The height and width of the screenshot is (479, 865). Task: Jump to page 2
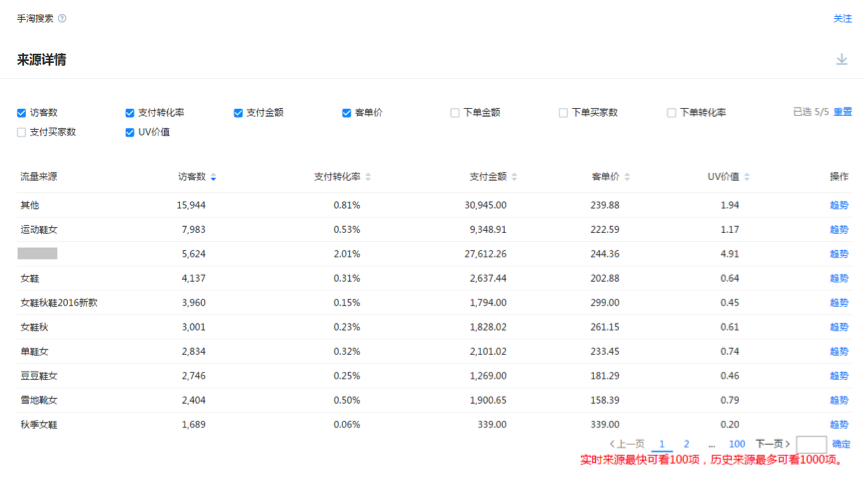[686, 444]
